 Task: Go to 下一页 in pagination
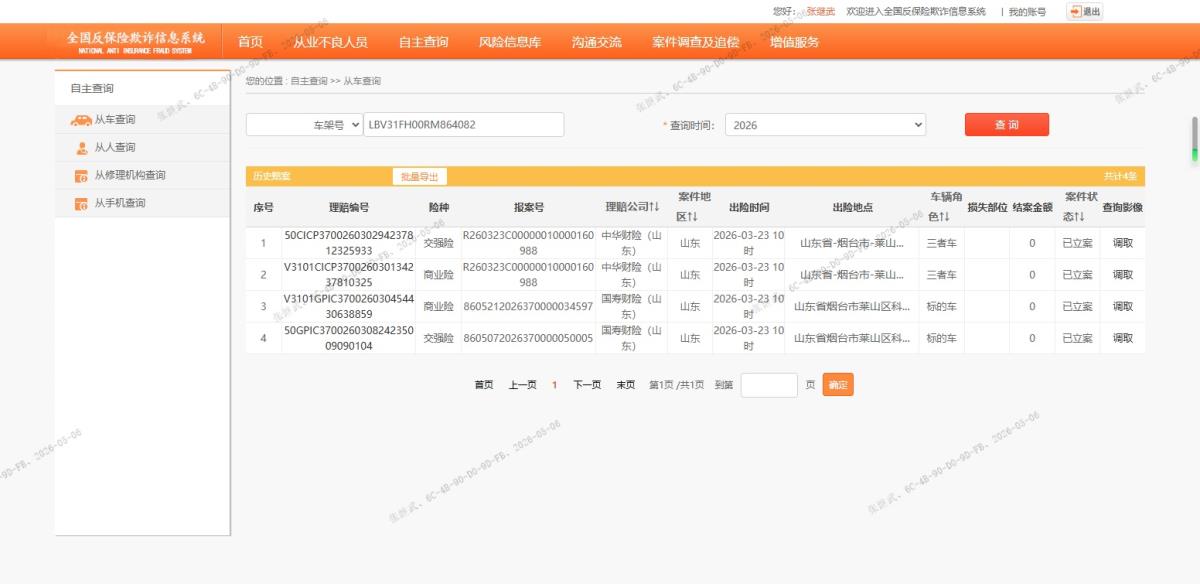pos(587,385)
